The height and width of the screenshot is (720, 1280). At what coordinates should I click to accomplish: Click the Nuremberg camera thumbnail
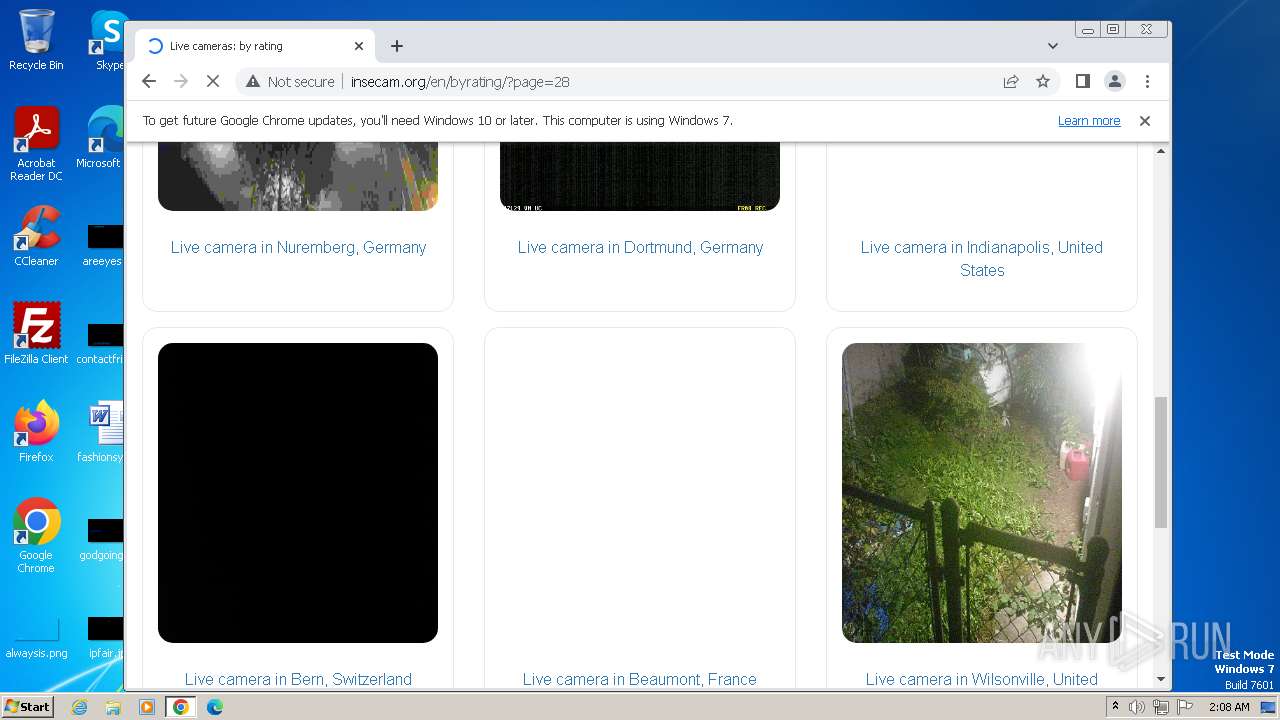298,176
